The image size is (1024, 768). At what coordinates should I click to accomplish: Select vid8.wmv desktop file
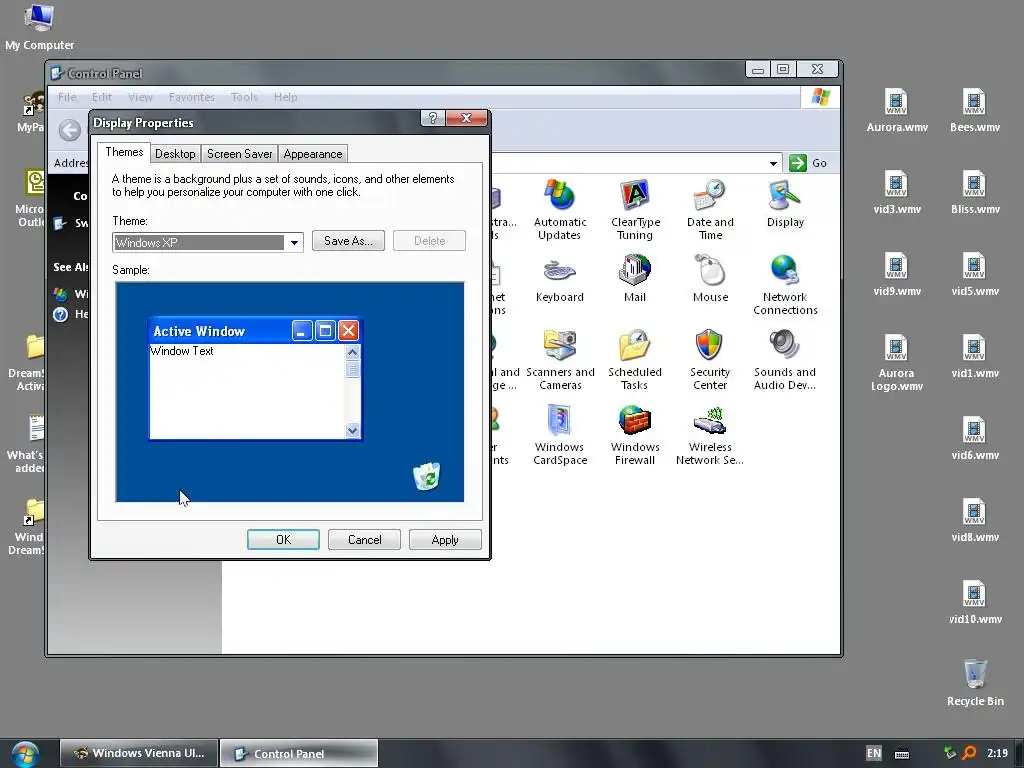974,522
